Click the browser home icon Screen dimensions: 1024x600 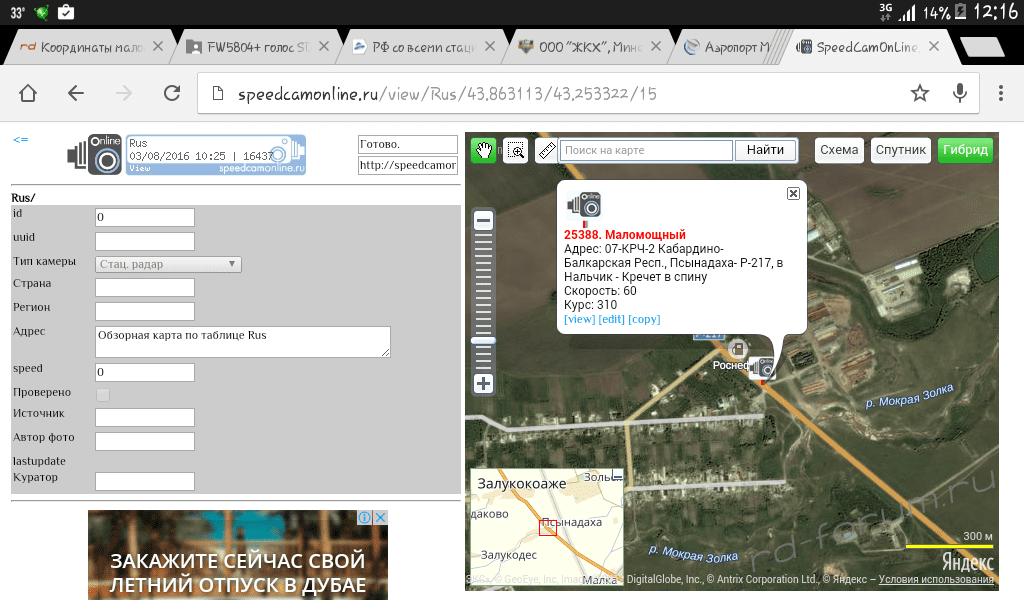click(28, 93)
